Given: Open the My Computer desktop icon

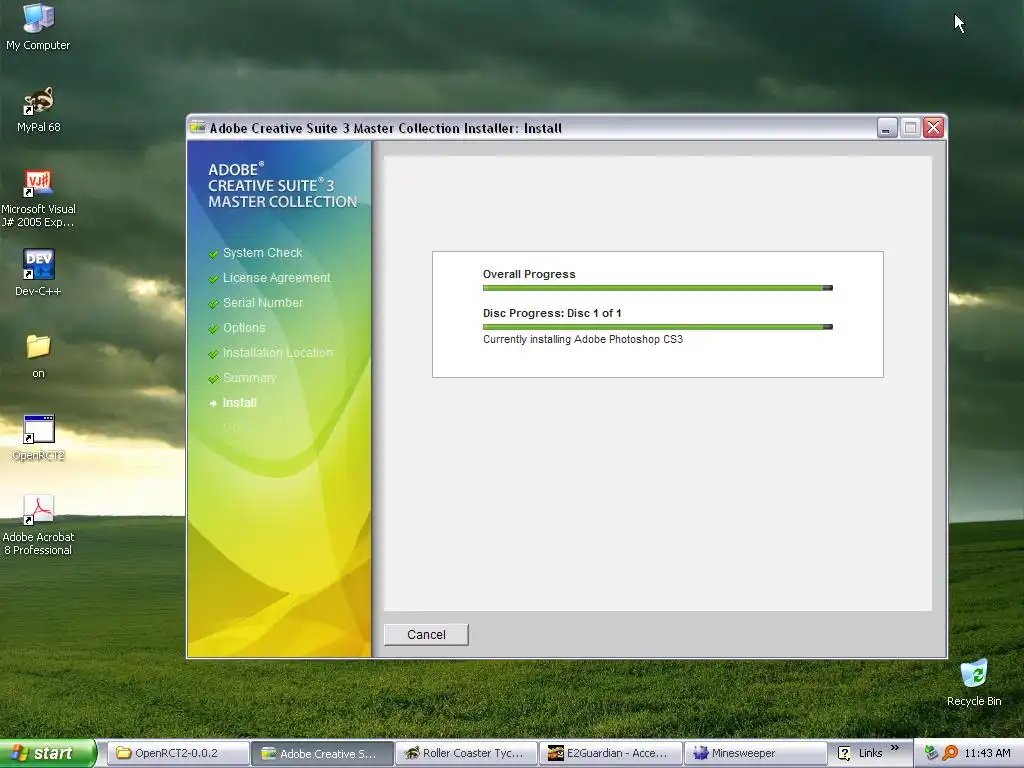Looking at the screenshot, I should coord(38,26).
